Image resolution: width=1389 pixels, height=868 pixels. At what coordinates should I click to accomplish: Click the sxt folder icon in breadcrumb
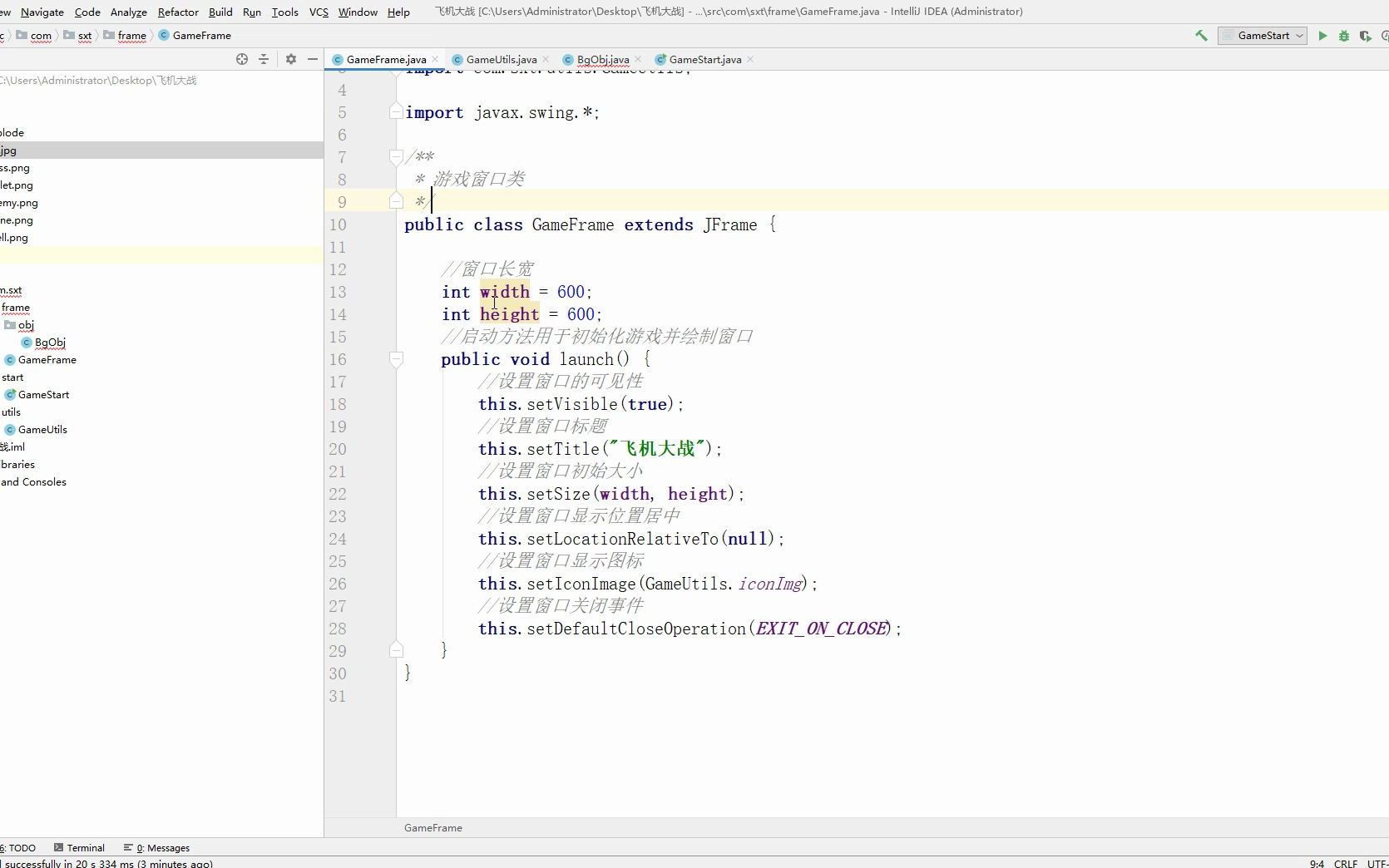[x=69, y=36]
